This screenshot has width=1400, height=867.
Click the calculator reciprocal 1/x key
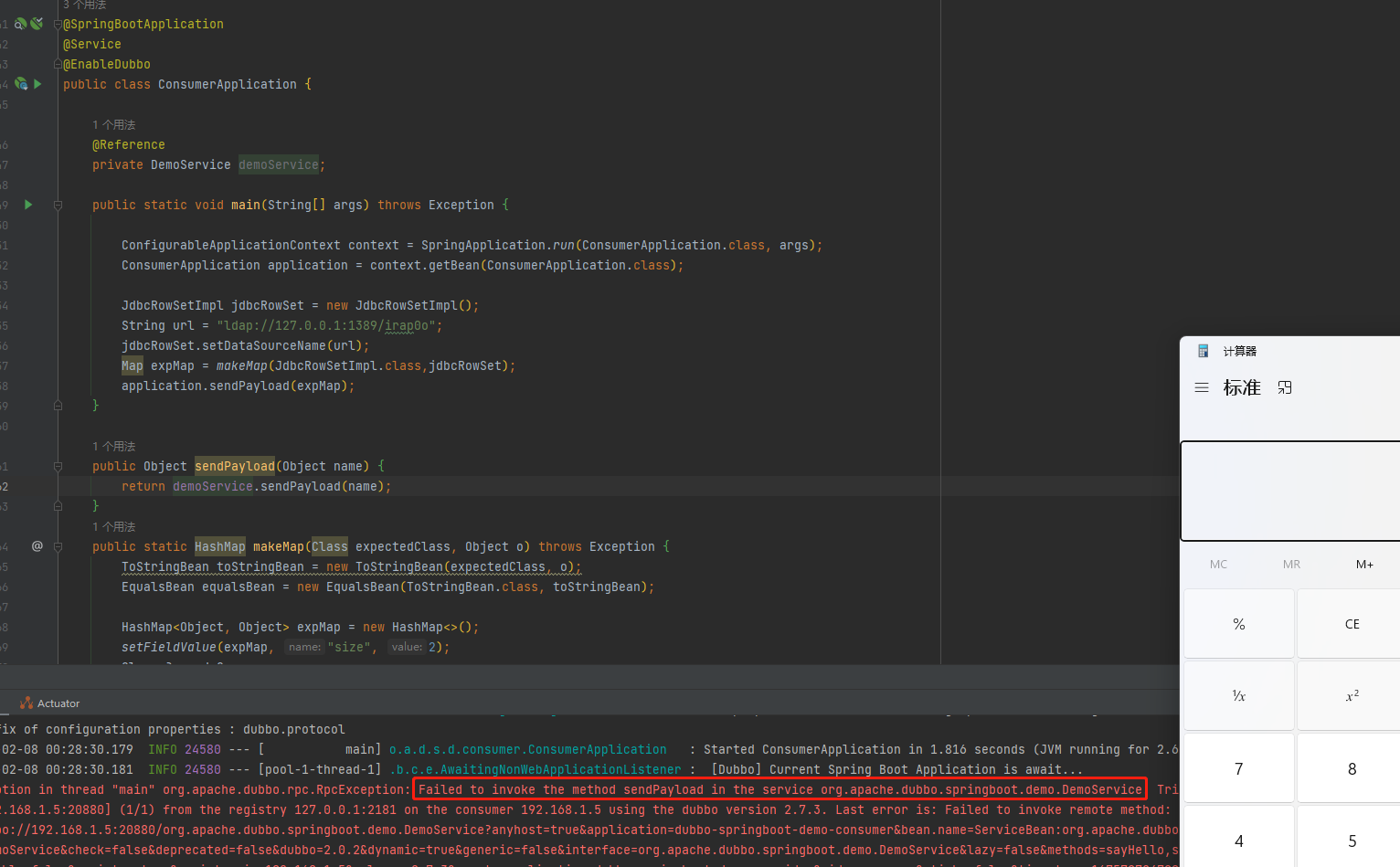click(x=1239, y=696)
